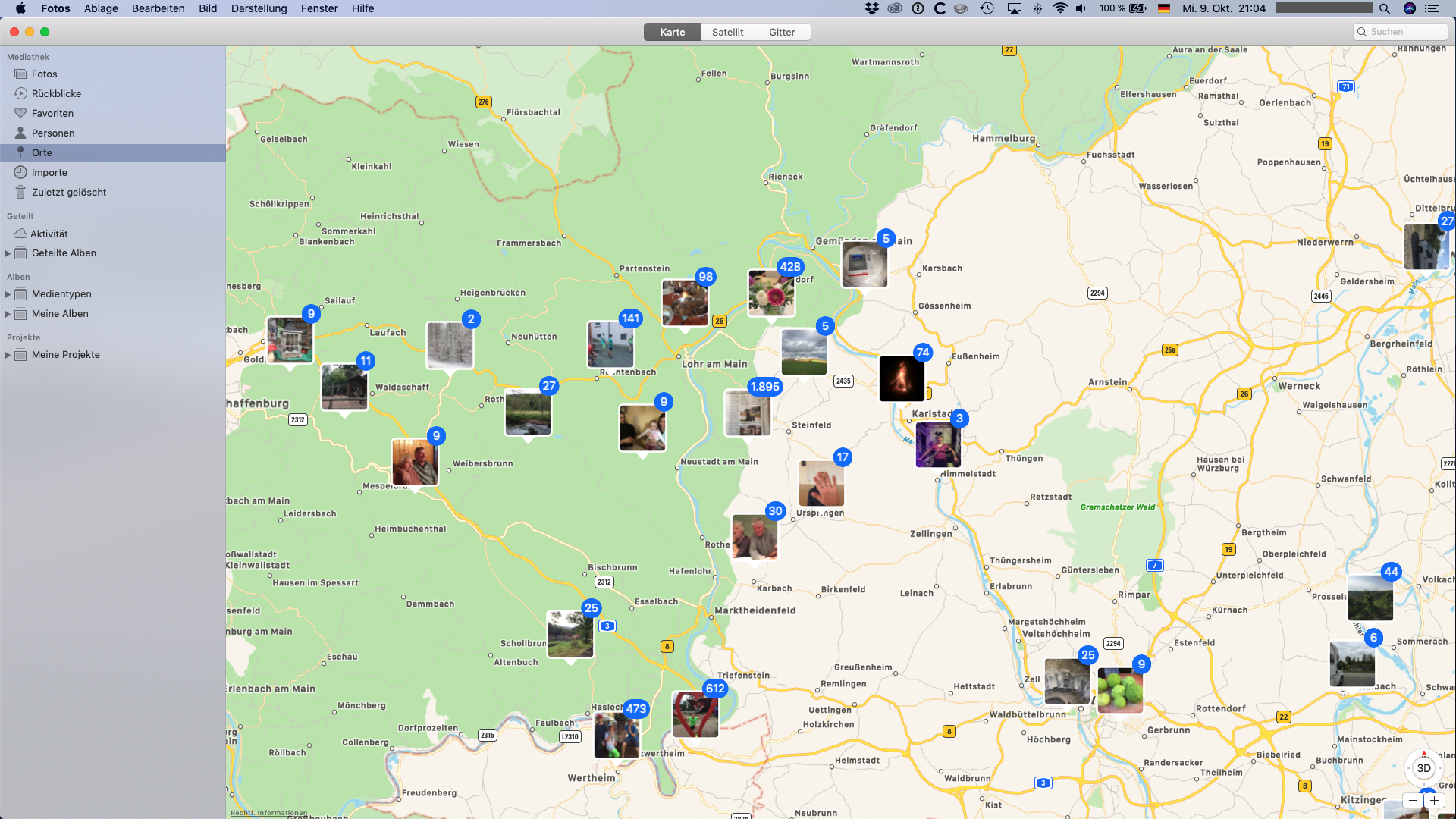Viewport: 1456px width, 819px height.
Task: Open photo cluster with 1.895 photos
Action: [x=748, y=412]
